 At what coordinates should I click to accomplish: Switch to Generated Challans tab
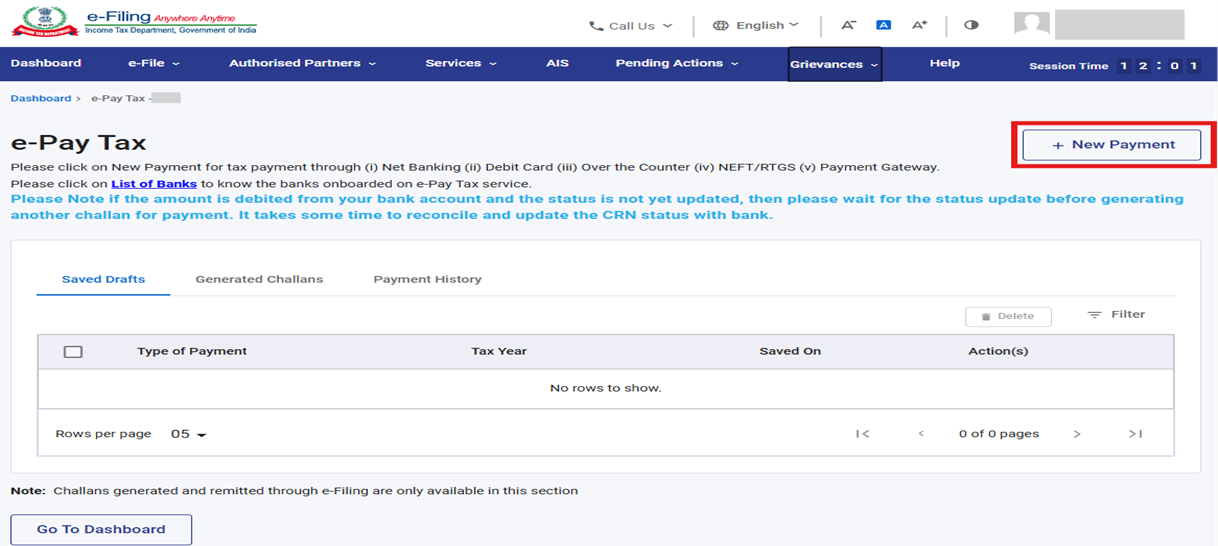point(259,279)
